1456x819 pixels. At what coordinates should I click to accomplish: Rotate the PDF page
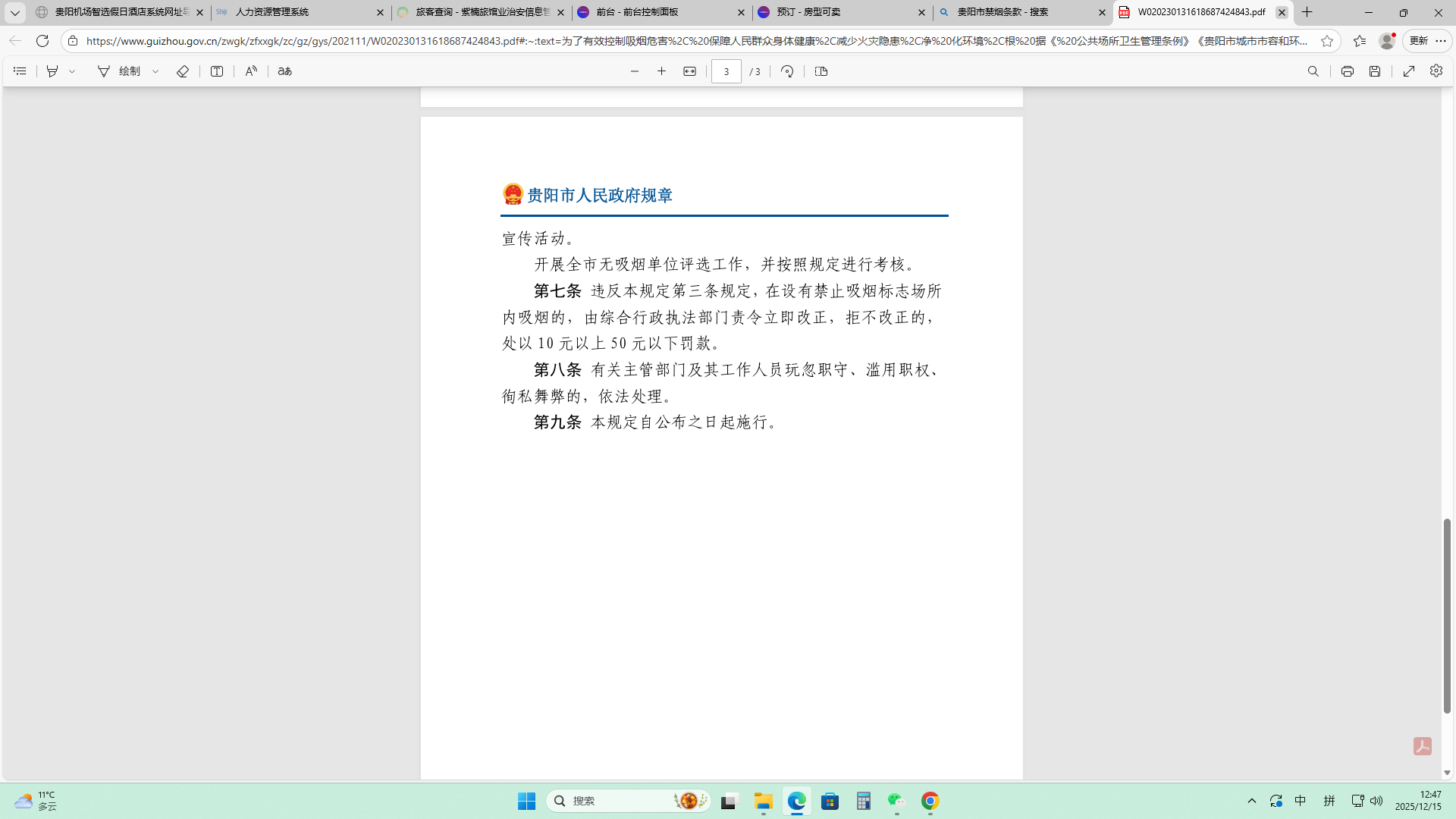tap(787, 71)
